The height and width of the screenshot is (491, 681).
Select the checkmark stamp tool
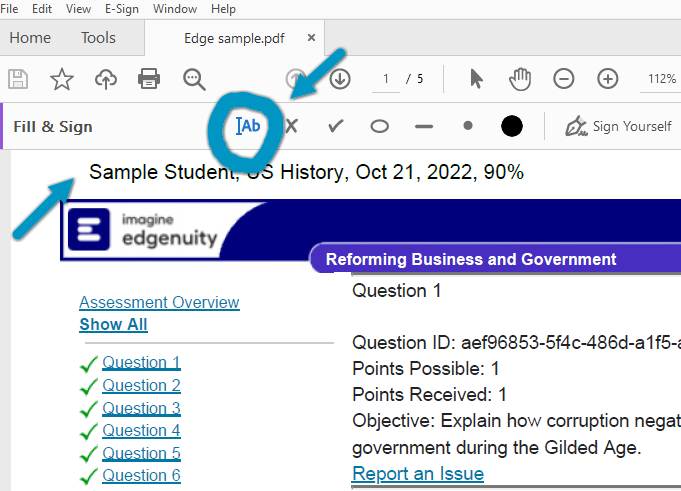336,127
